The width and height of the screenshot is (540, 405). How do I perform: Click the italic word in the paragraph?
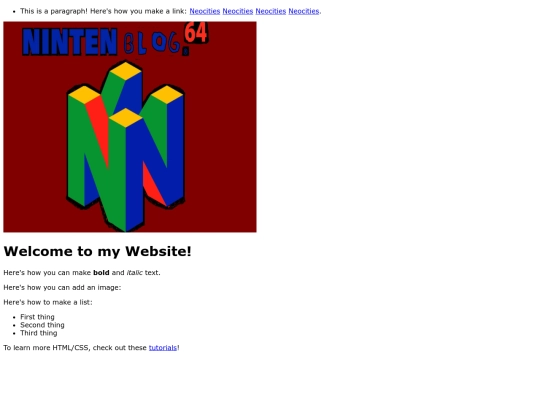(x=134, y=272)
